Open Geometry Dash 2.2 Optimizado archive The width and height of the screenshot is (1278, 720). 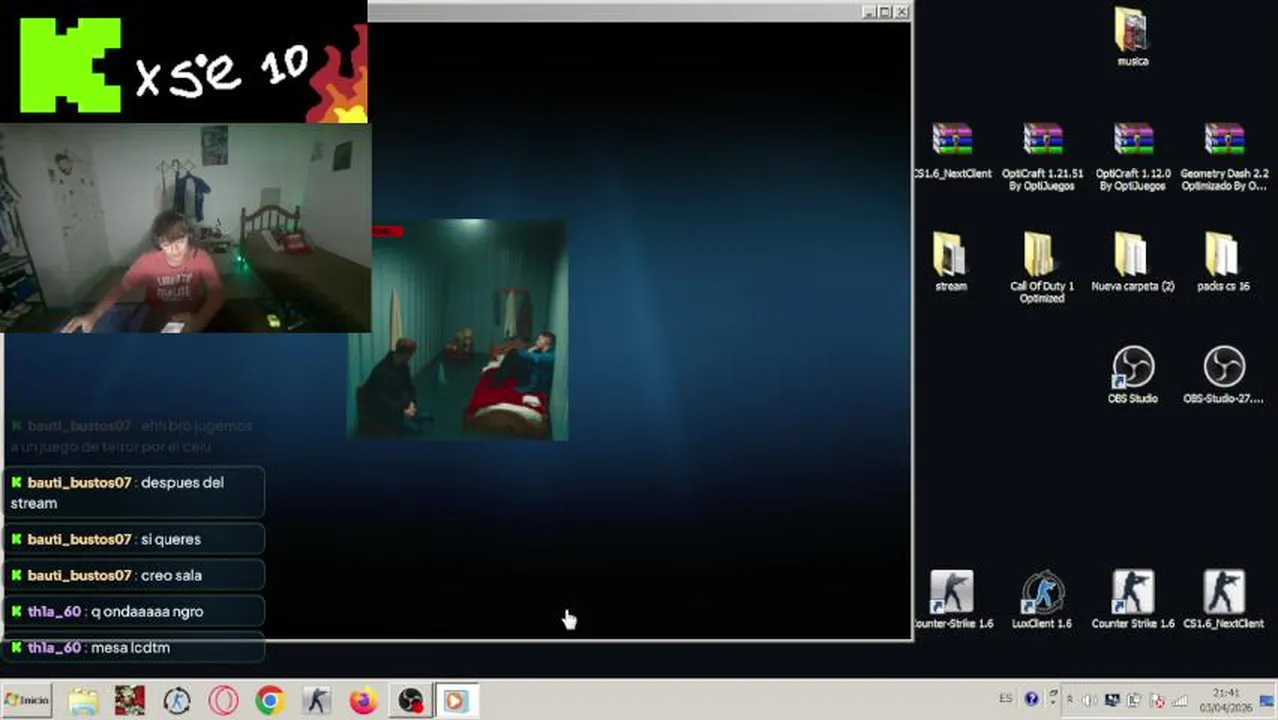pos(1224,156)
